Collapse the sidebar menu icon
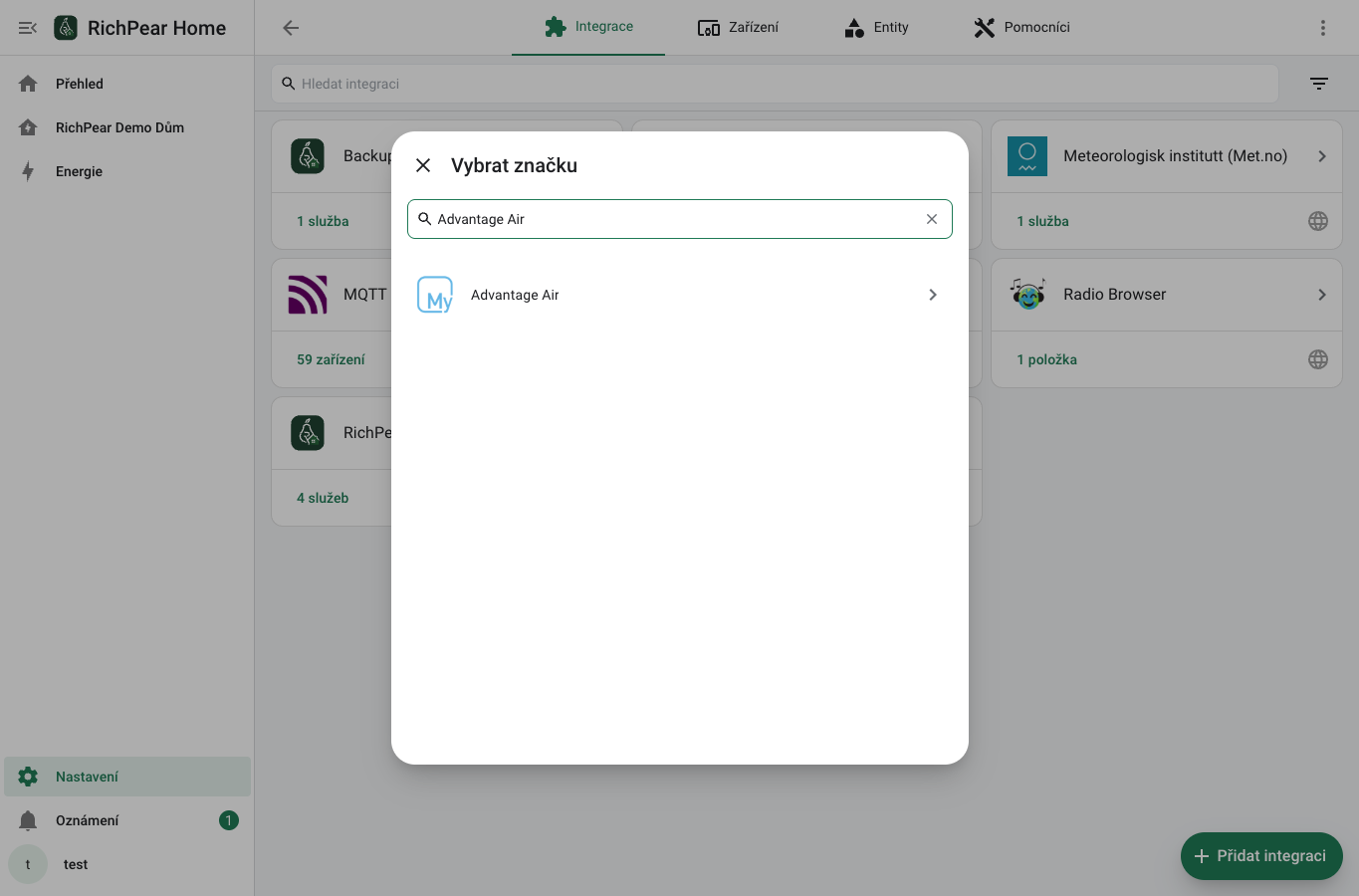This screenshot has width=1359, height=896. [x=28, y=28]
